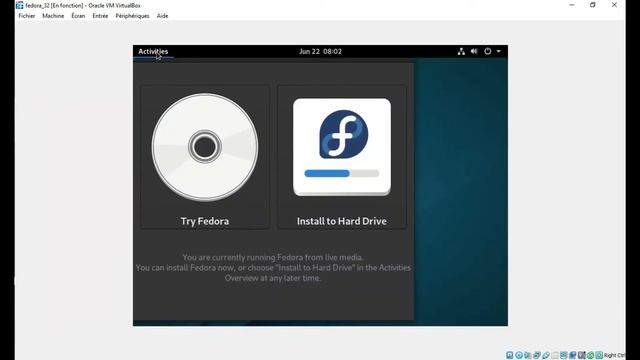640x360 pixels.
Task: Open the Périphériques menu
Action: click(132, 16)
